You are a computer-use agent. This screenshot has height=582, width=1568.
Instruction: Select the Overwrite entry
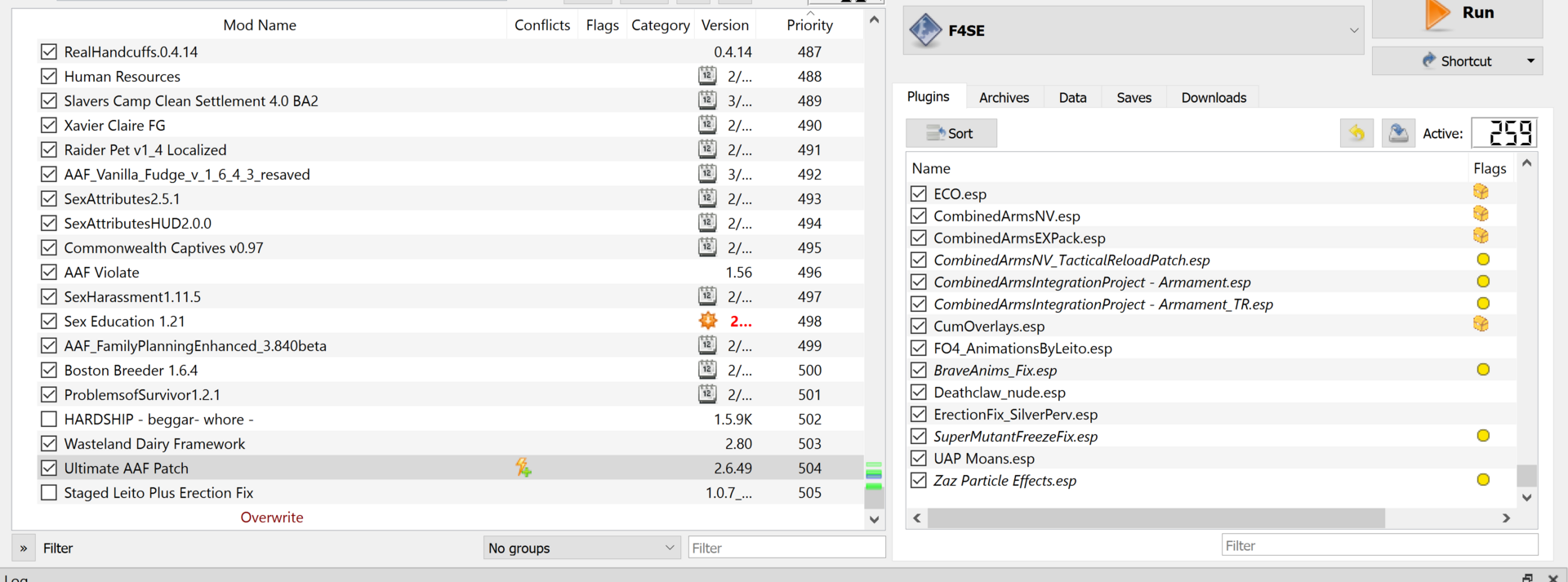[272, 517]
